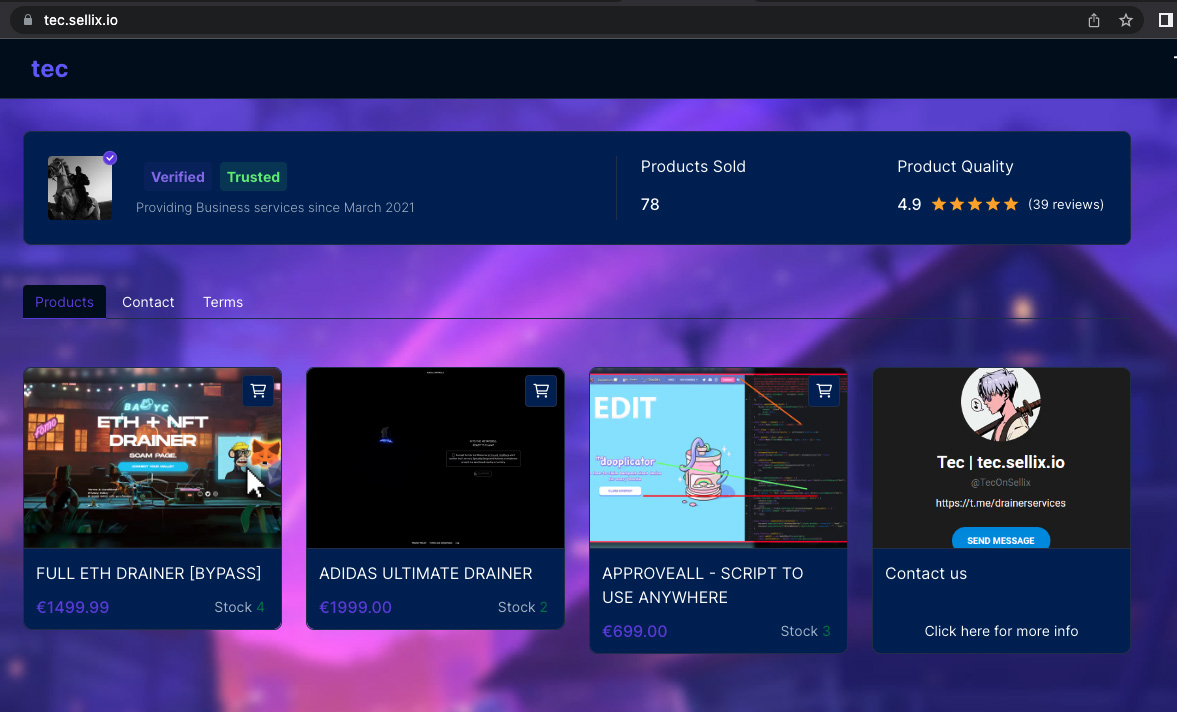This screenshot has width=1177, height=712.
Task: Click the ADIDAS ULTIMATE DRAINER product thumbnail
Action: (x=435, y=458)
